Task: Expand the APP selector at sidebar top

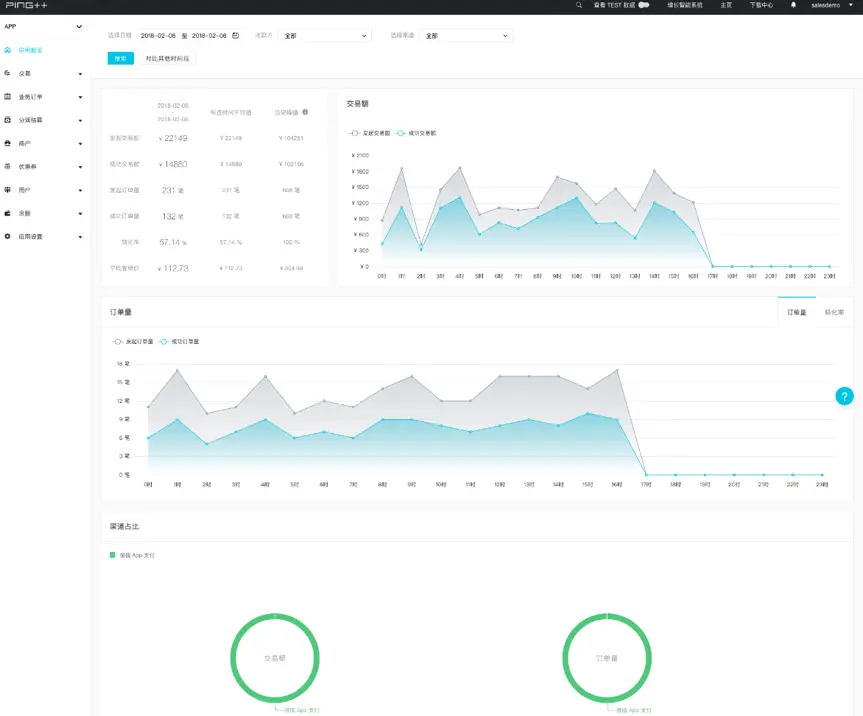Action: [44, 26]
